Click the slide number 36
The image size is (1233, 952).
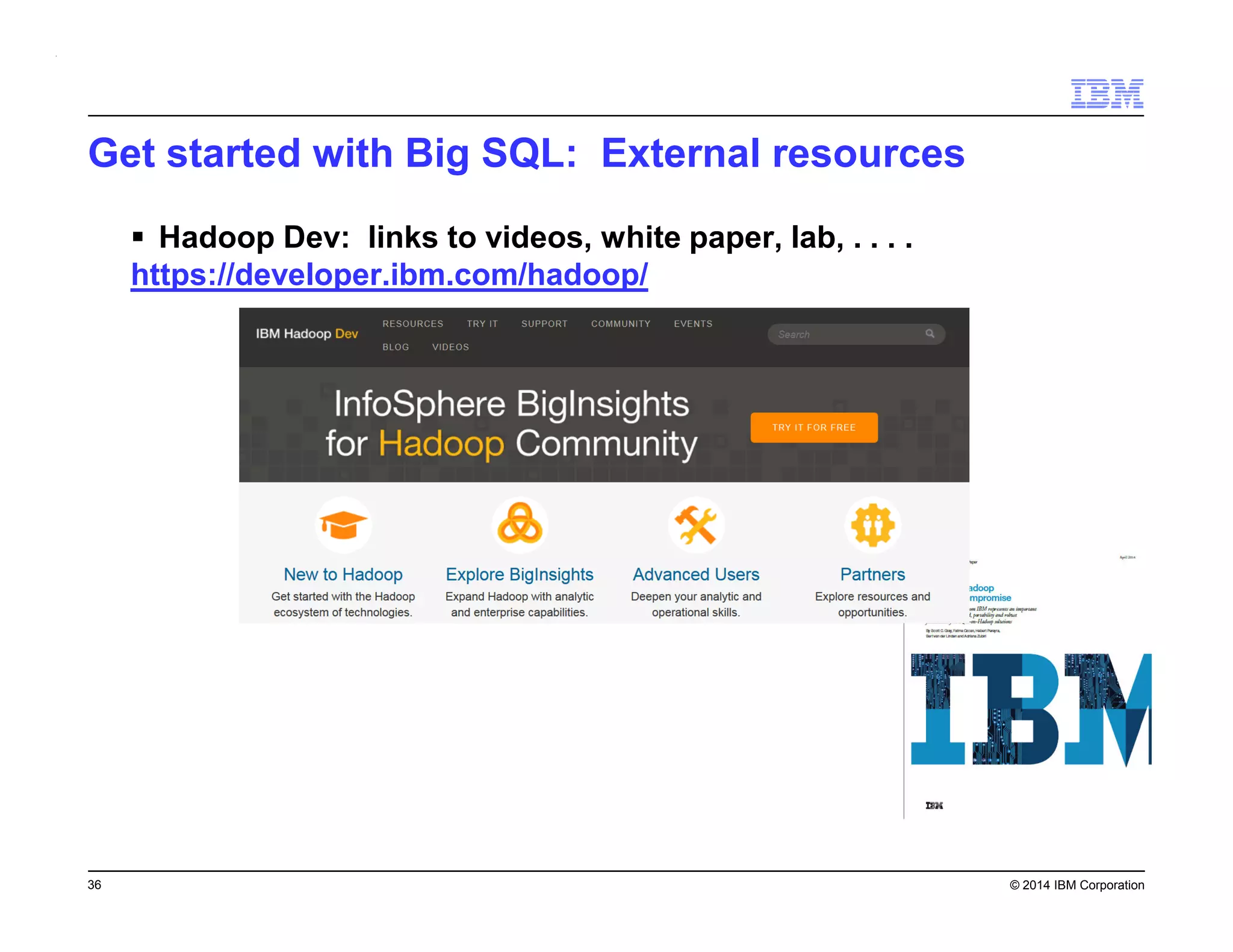(95, 885)
